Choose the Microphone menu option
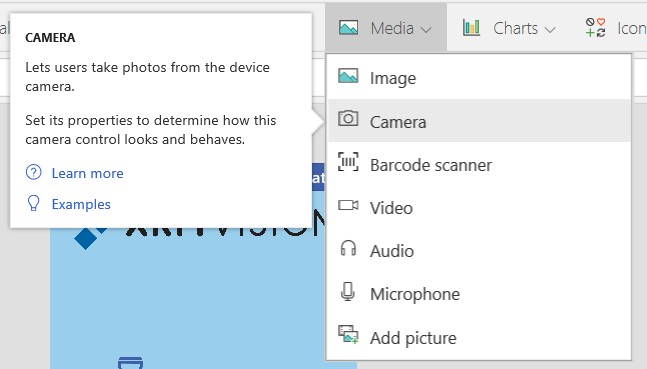The width and height of the screenshot is (647, 369). coord(479,294)
